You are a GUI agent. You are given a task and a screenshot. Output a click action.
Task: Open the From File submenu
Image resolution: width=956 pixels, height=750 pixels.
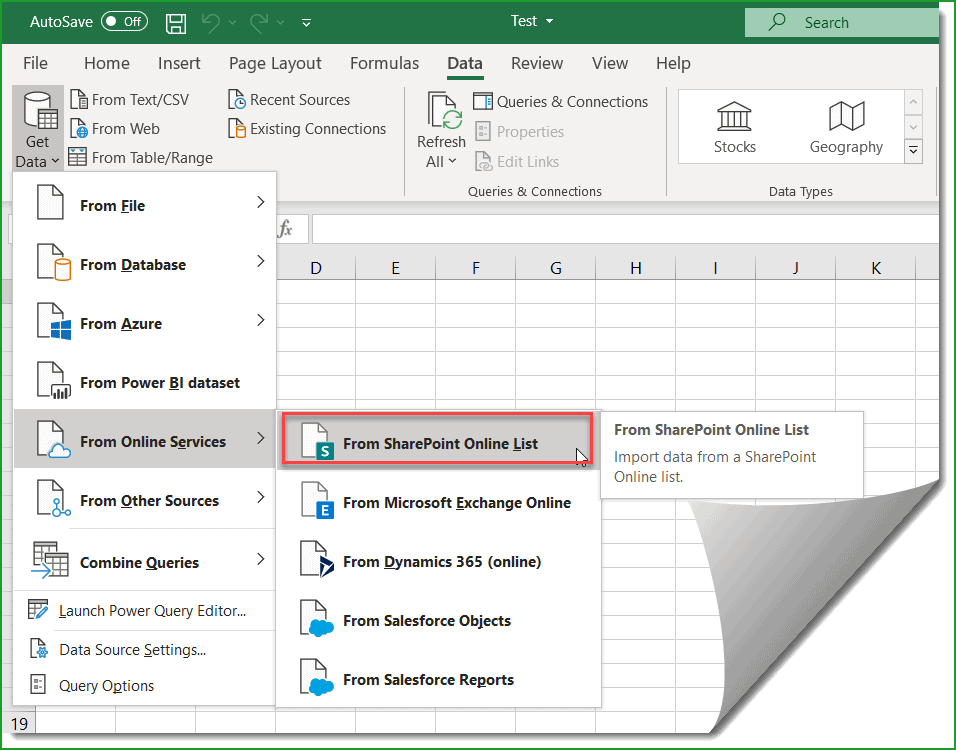pos(144,205)
